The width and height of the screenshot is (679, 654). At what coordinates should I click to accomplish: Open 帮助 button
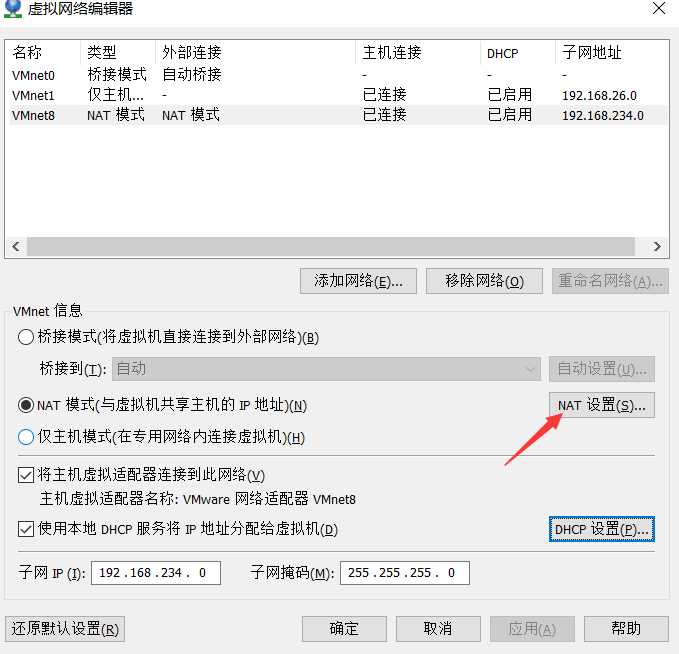(626, 629)
